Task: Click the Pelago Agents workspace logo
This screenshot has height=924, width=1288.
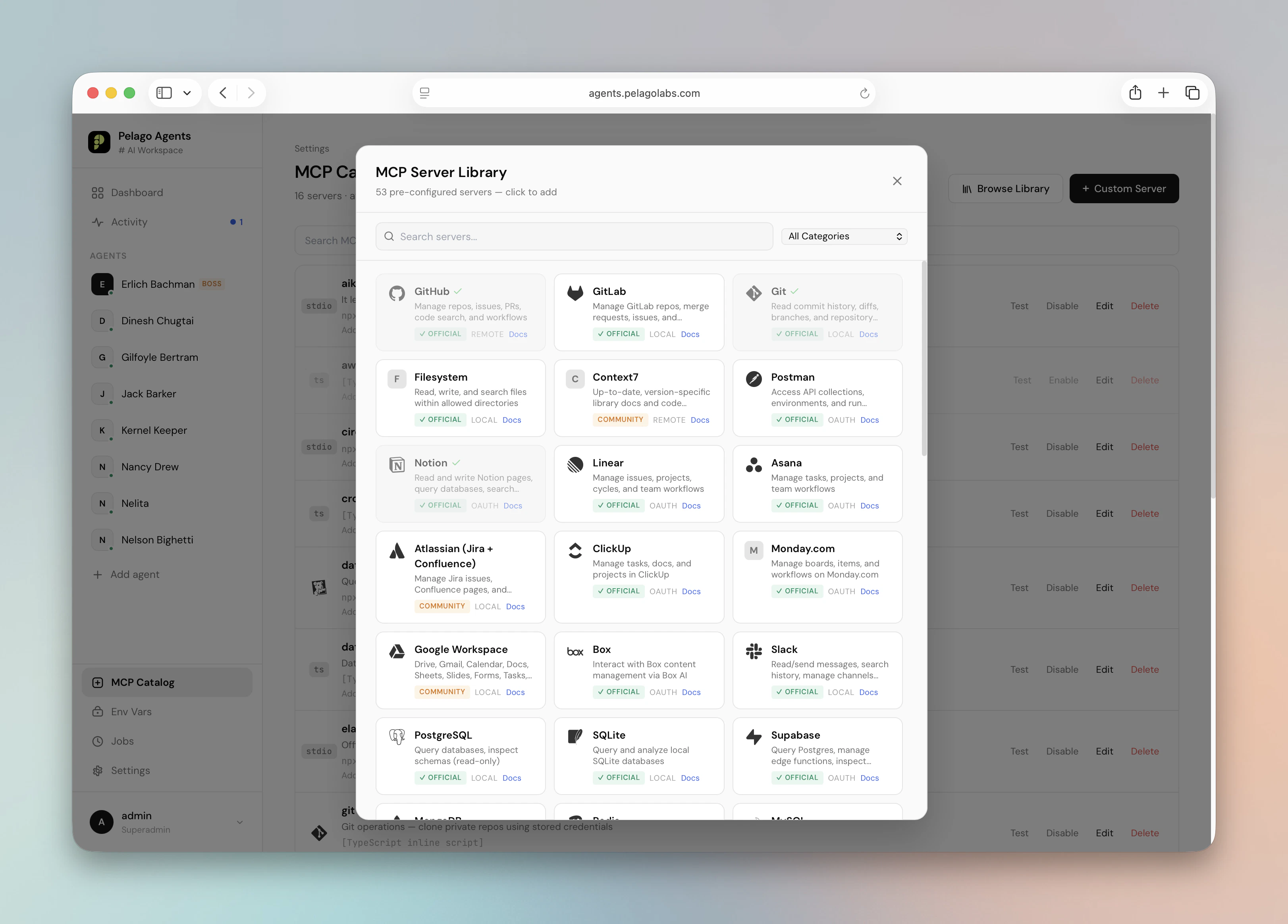Action: 99,142
